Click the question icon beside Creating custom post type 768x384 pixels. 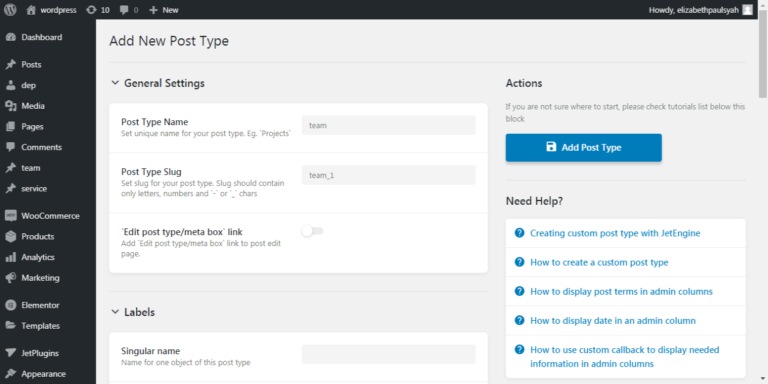(519, 233)
